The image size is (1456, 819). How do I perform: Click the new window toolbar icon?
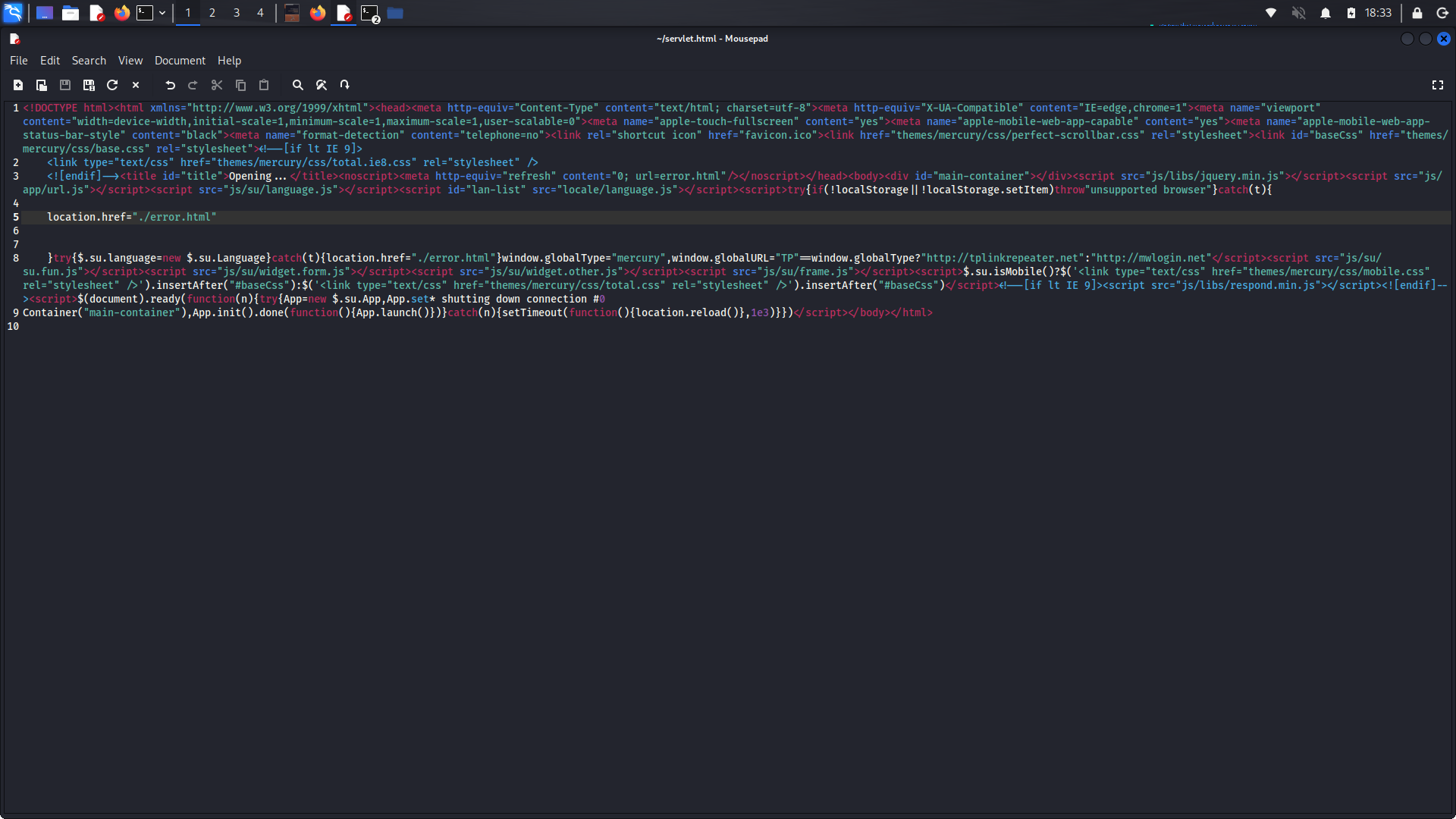[42, 85]
